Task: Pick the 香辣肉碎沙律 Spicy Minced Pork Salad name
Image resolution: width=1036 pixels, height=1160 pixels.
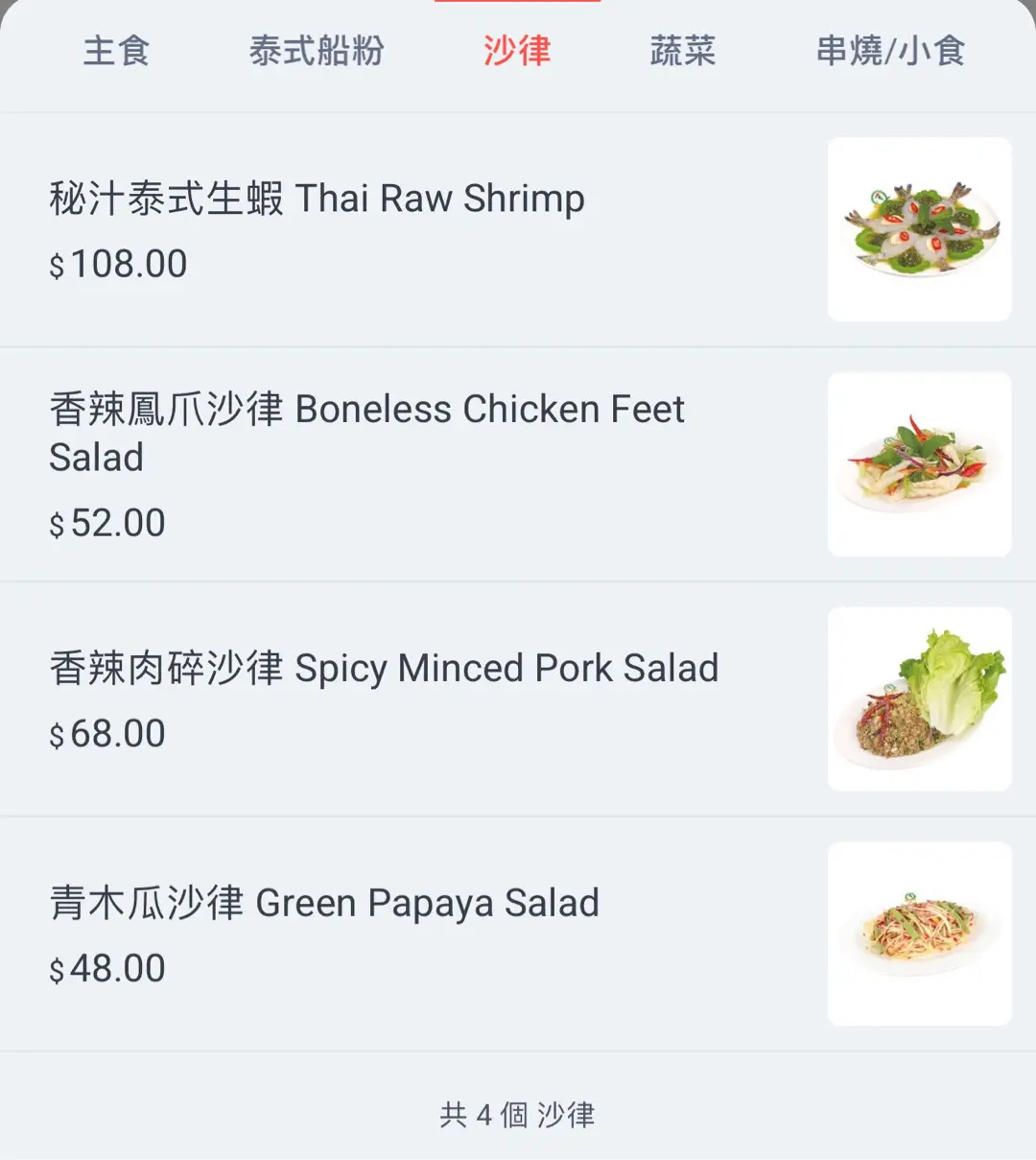Action: point(384,668)
